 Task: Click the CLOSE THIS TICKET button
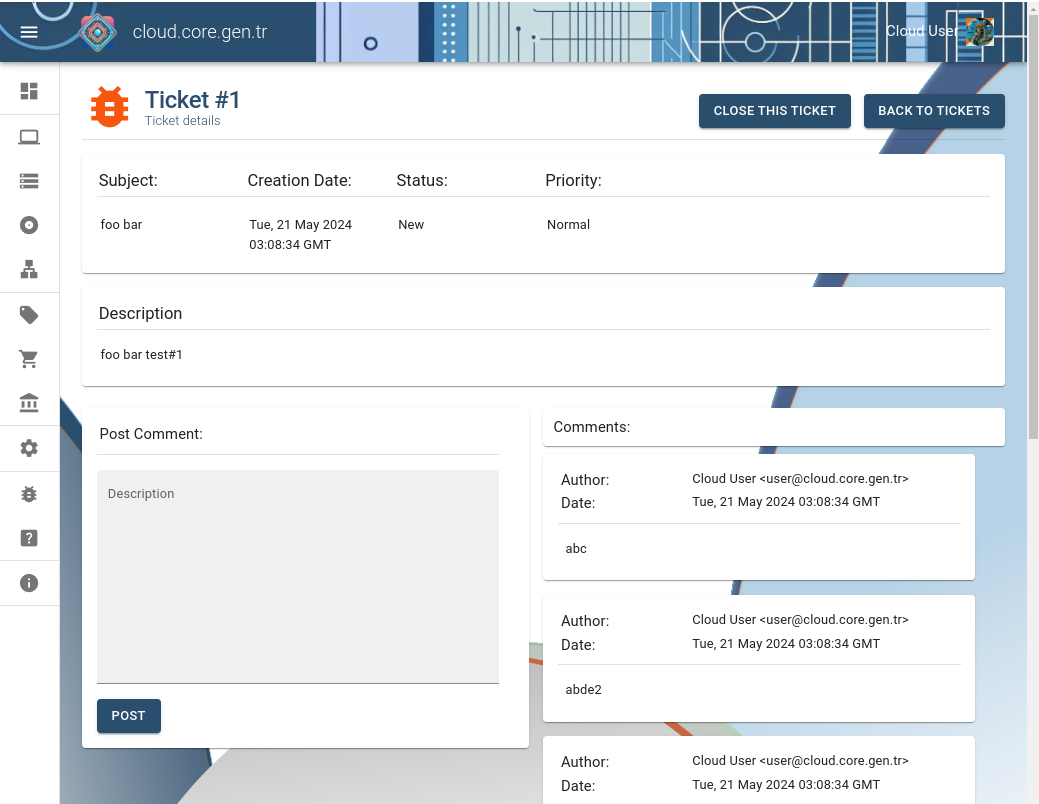click(774, 111)
